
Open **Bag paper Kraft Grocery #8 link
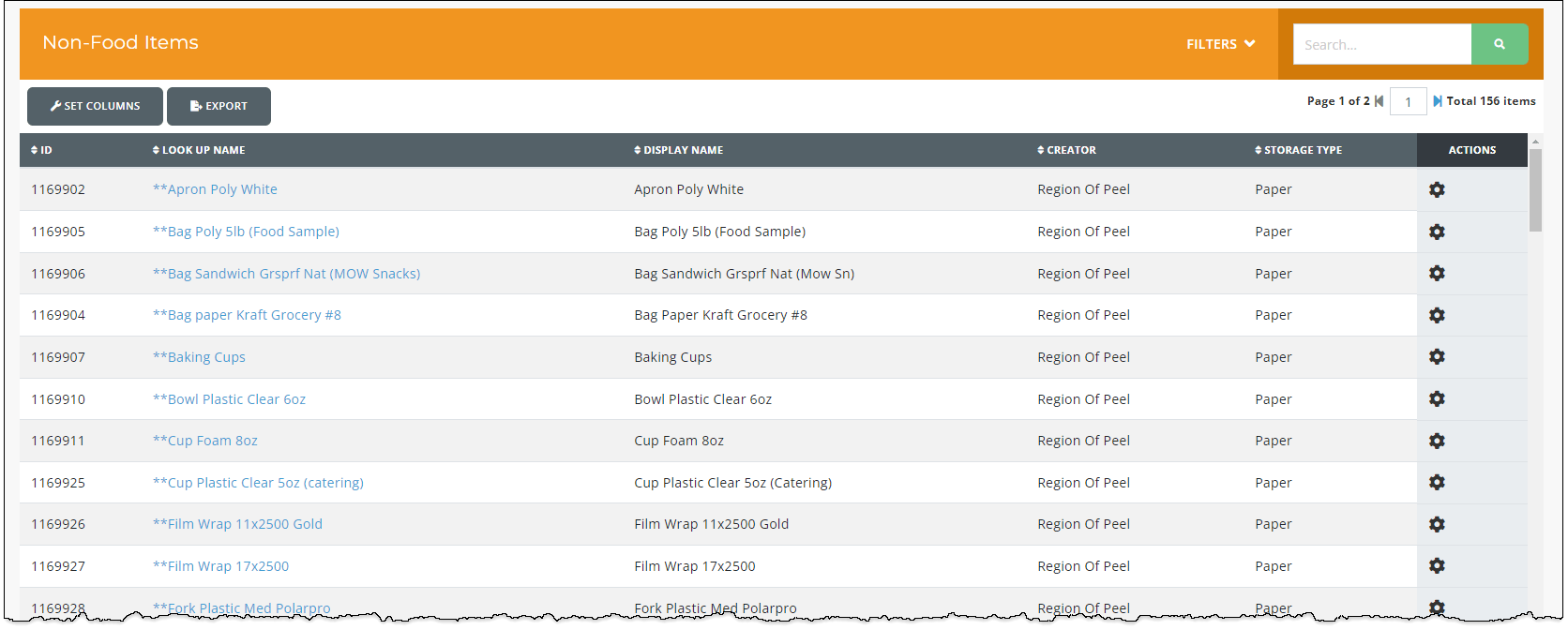pyautogui.click(x=247, y=315)
